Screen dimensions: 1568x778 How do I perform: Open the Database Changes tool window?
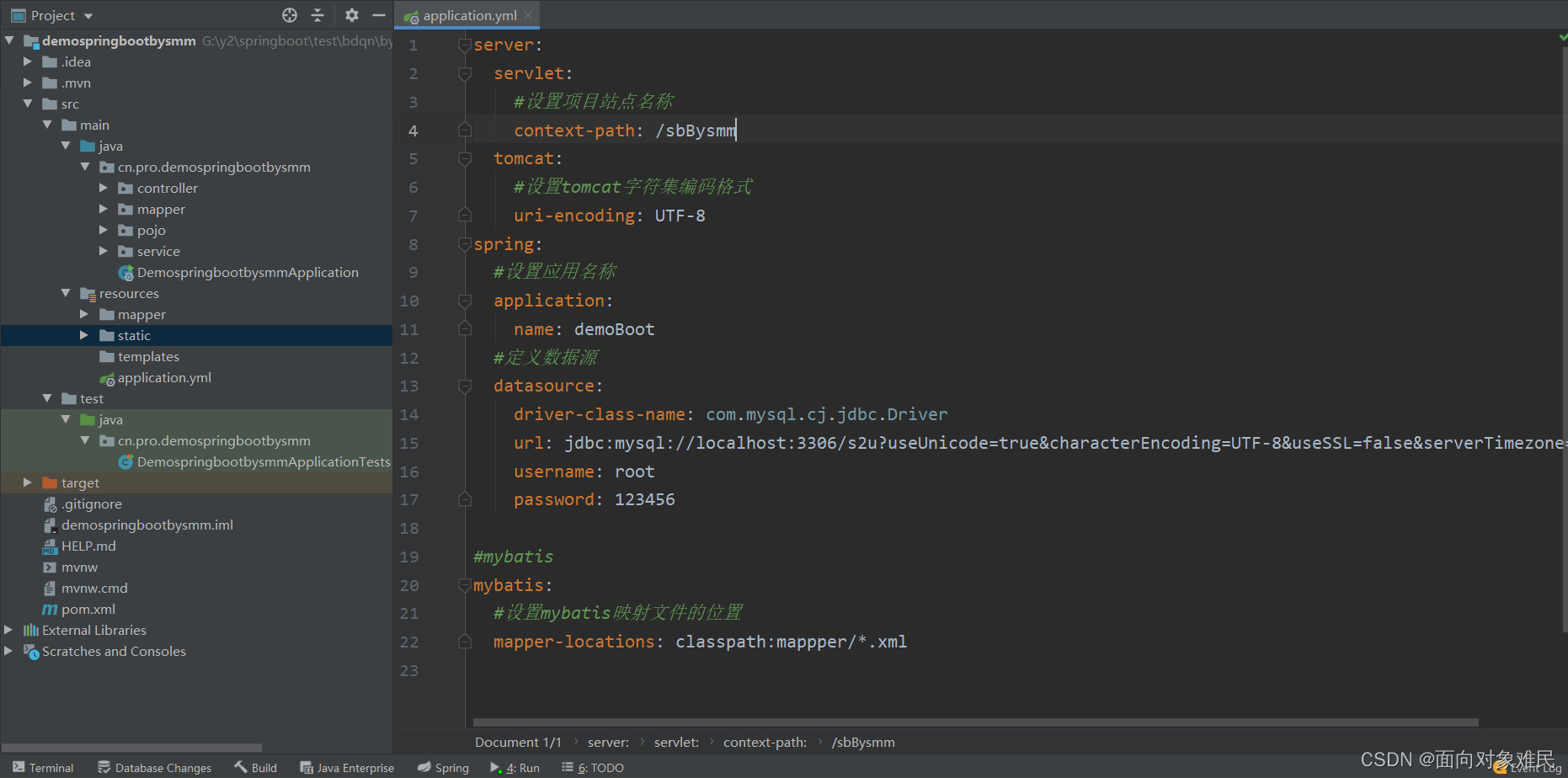click(155, 767)
